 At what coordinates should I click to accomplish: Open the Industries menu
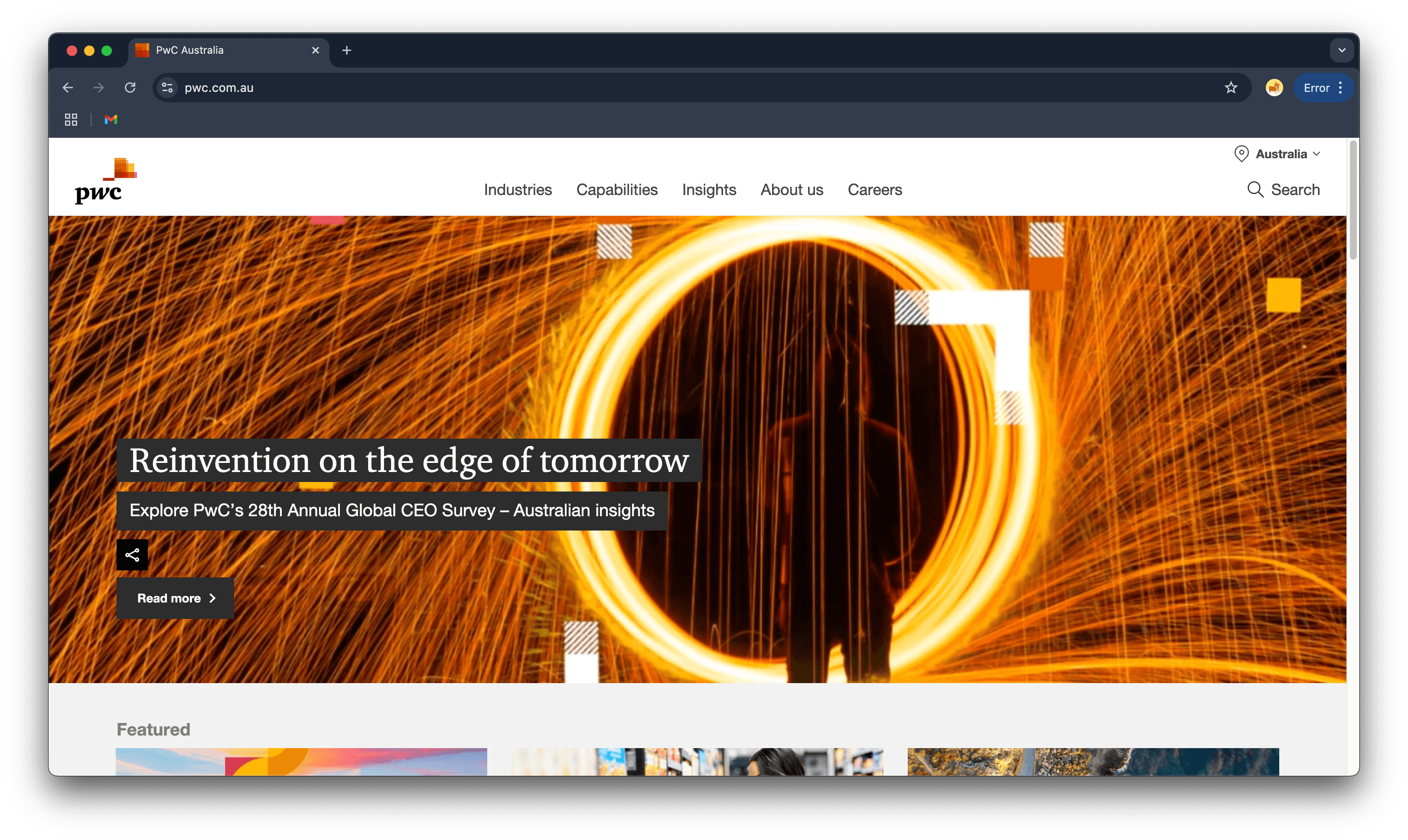[x=518, y=189]
